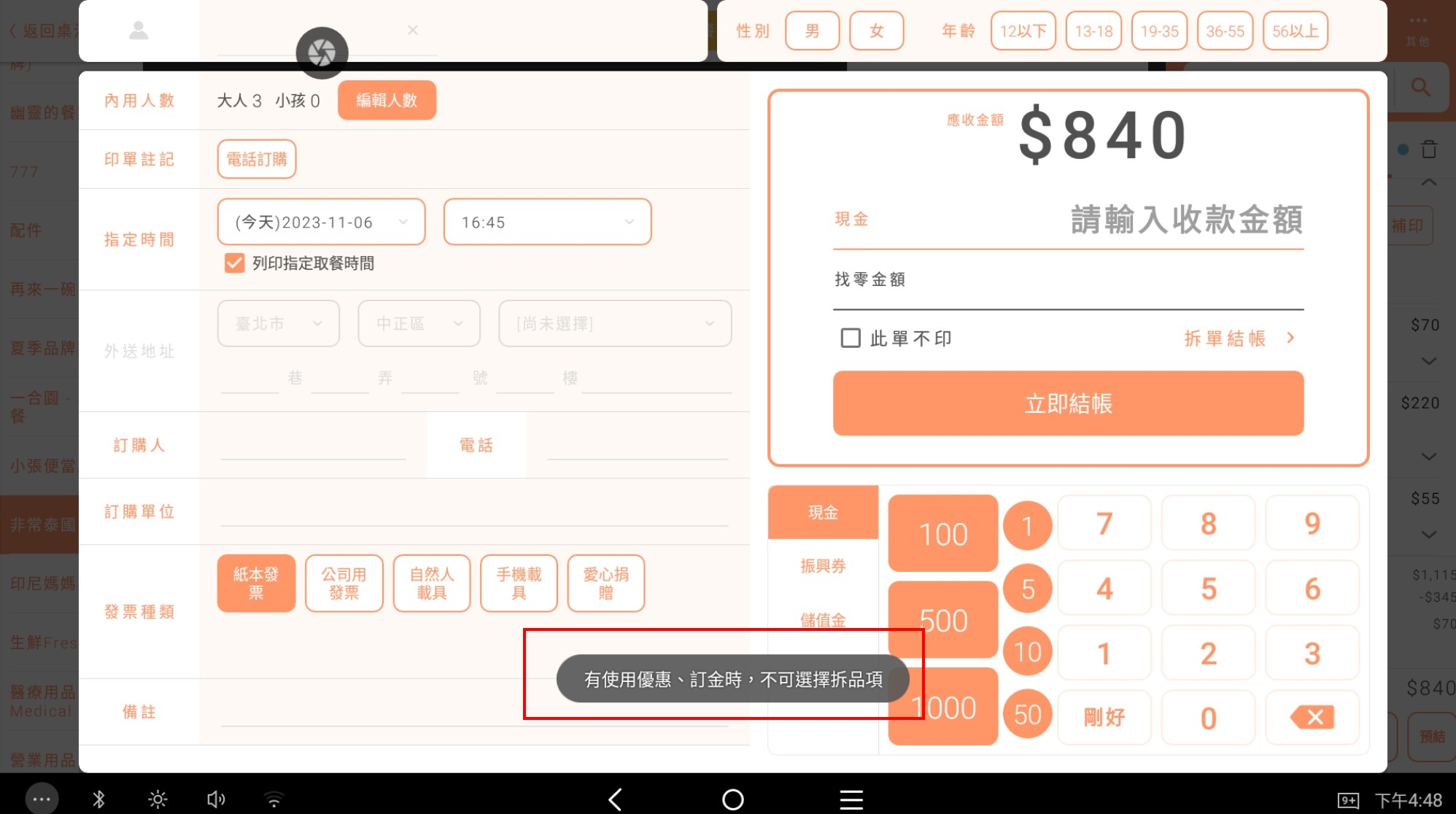This screenshot has height=814, width=1456.
Task: Switch to 振興券 payment tab
Action: click(x=823, y=566)
